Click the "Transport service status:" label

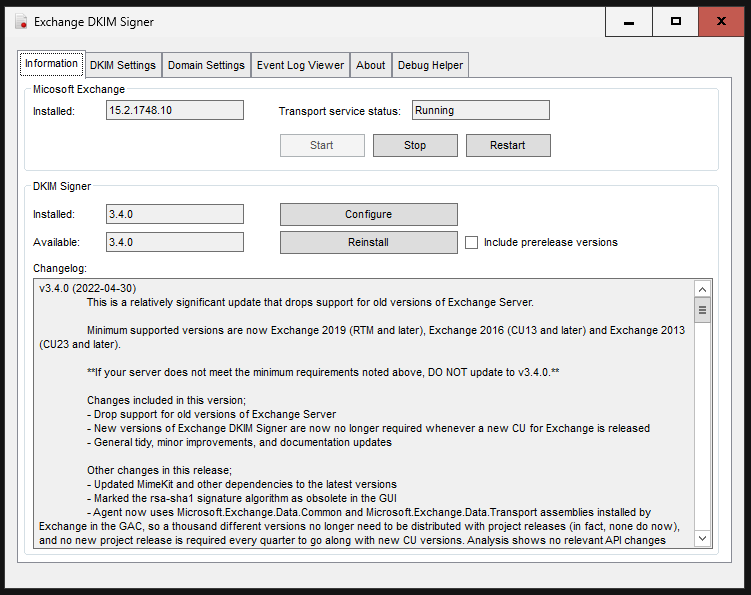[340, 111]
